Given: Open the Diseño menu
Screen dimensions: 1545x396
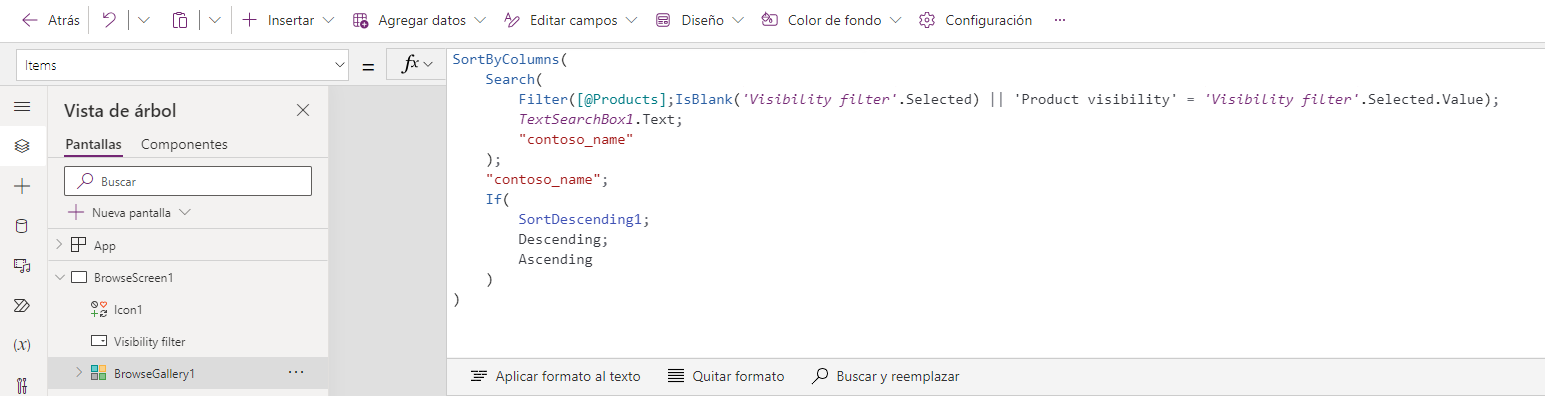Looking at the screenshot, I should pos(700,20).
